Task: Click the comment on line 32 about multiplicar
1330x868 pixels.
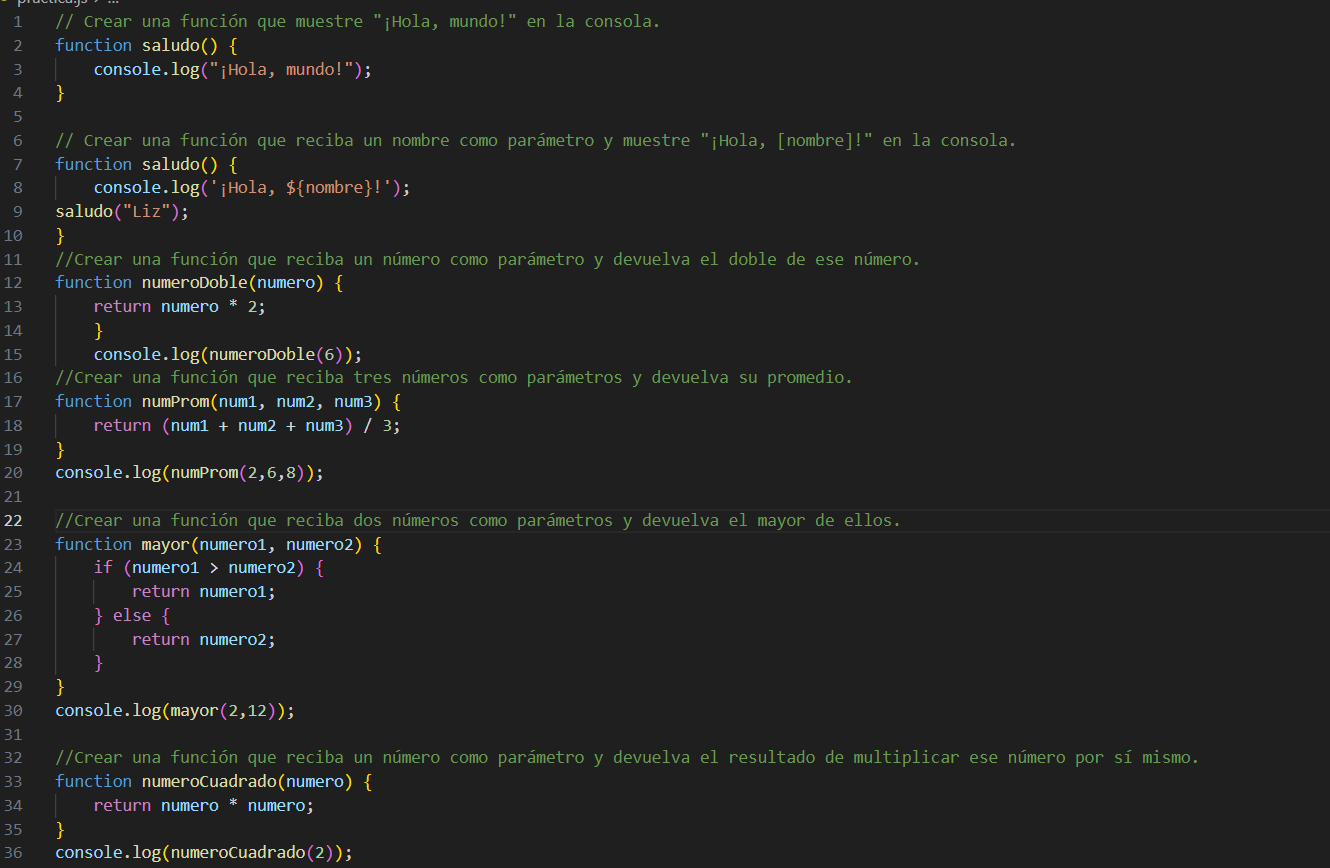Action: (x=627, y=758)
